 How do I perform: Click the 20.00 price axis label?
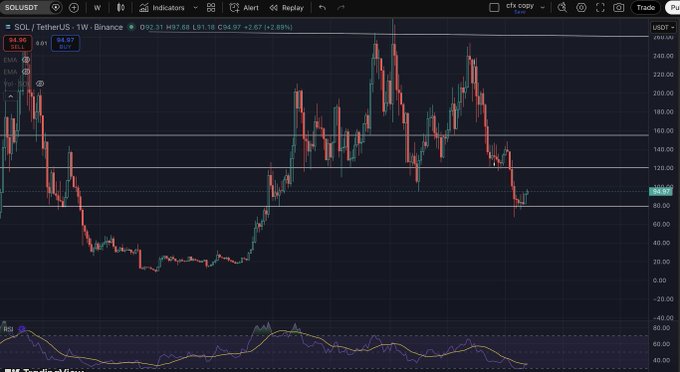pos(663,261)
